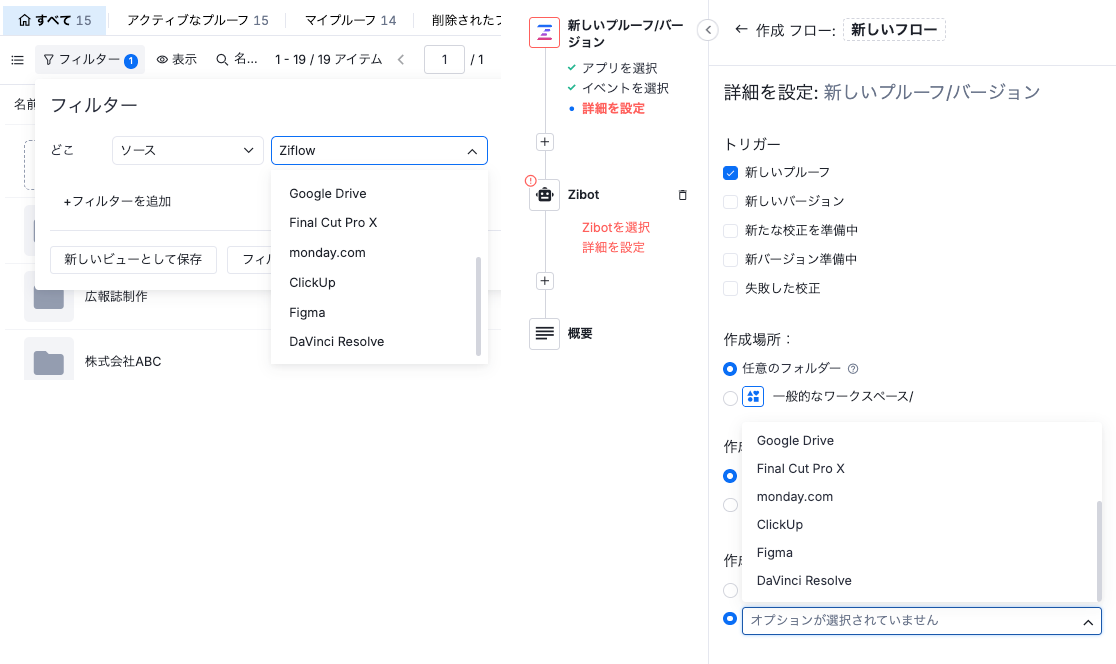
Task: Add step with plus above 概要
Action: tap(544, 280)
